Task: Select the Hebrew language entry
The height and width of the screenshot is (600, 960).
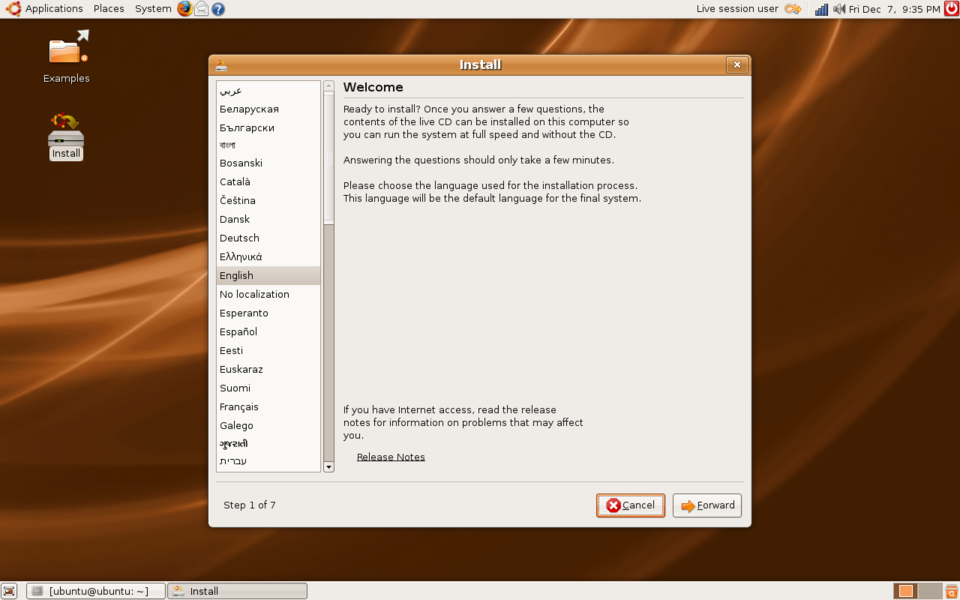Action: coord(268,461)
